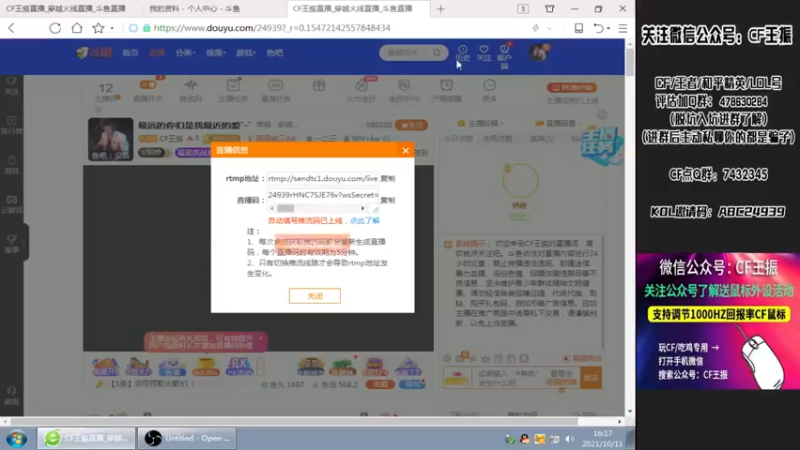The width and height of the screenshot is (800, 450).
Task: Click the skin shirt icon in the title bar
Action: pyautogui.click(x=549, y=9)
